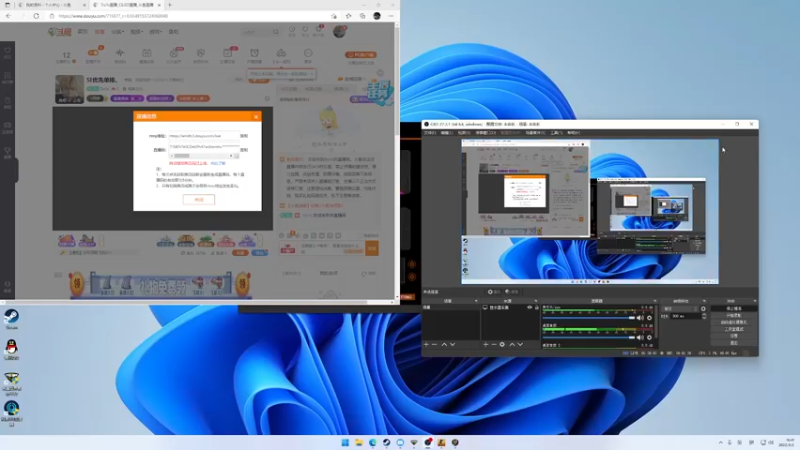The image size is (800, 450).
Task: Open File Explorer from taskbar
Action: coord(359,442)
